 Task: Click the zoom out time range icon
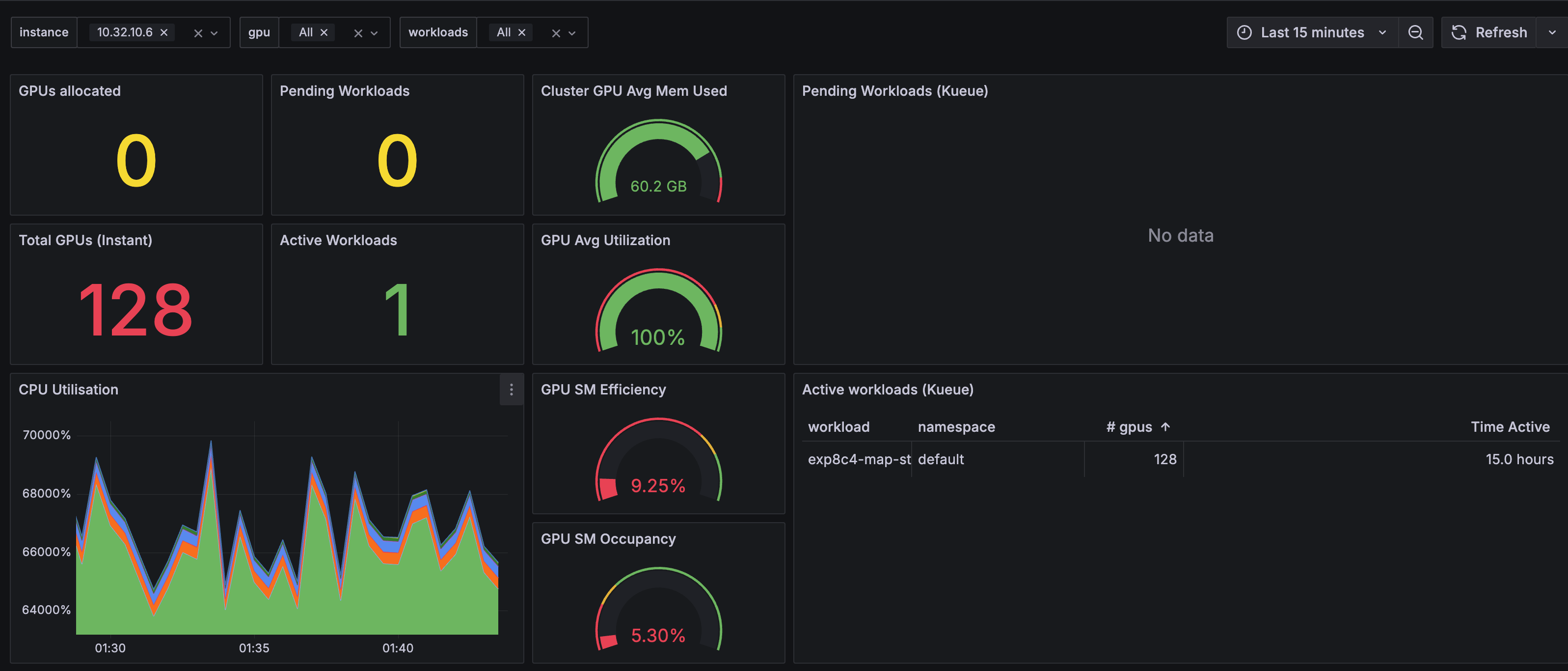coord(1415,32)
